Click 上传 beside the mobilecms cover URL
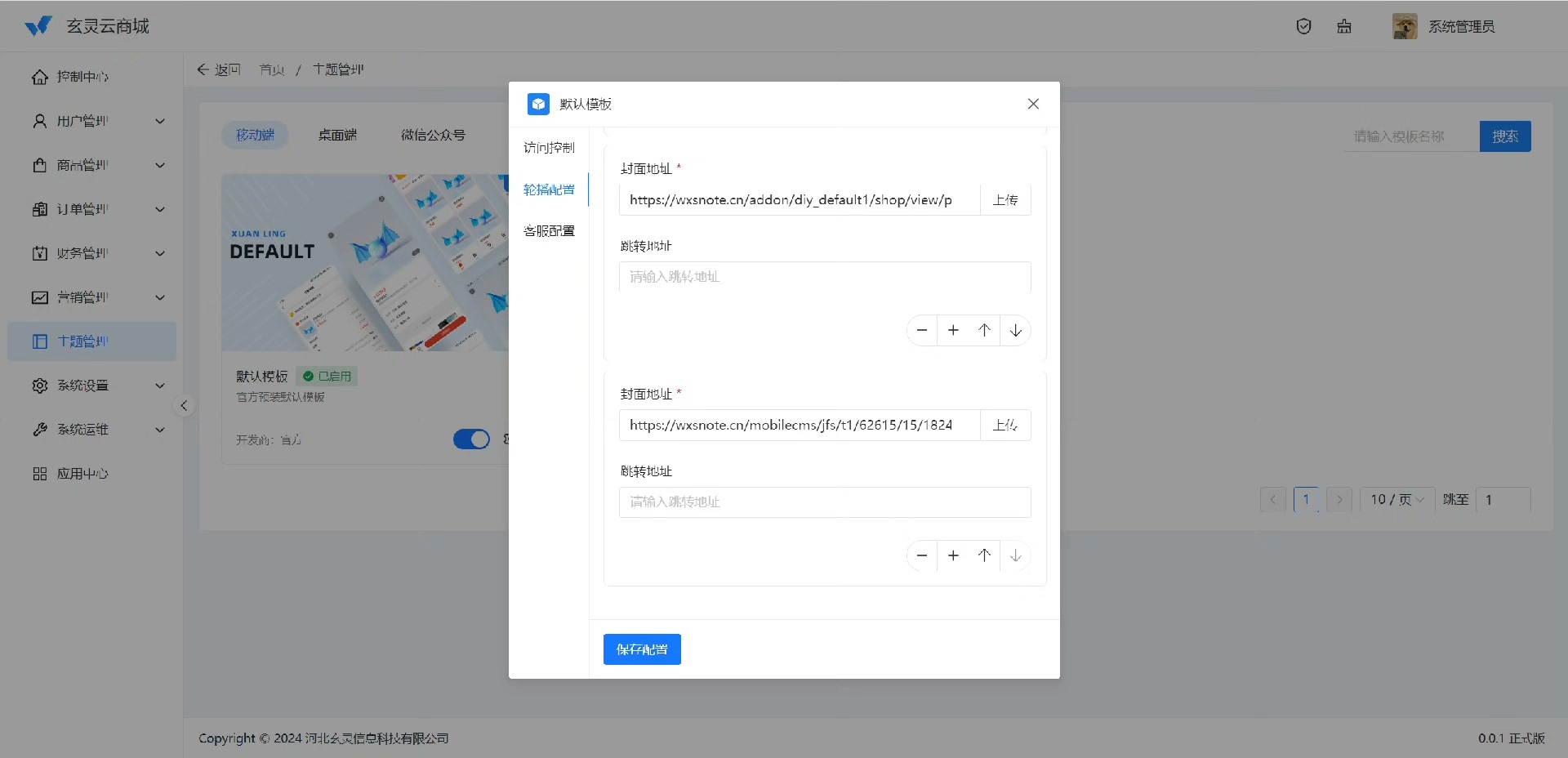The image size is (1568, 758). pos(1005,426)
